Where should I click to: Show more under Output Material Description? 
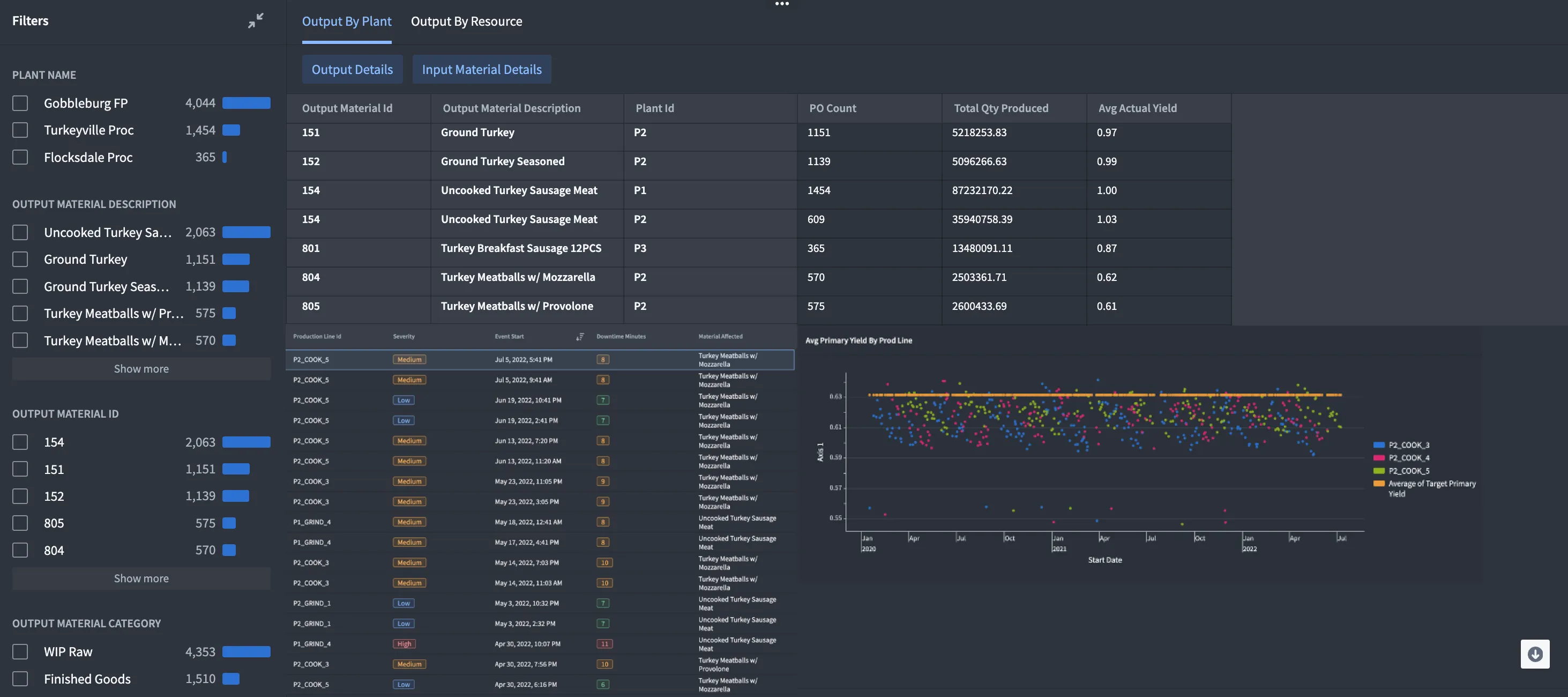pos(141,369)
